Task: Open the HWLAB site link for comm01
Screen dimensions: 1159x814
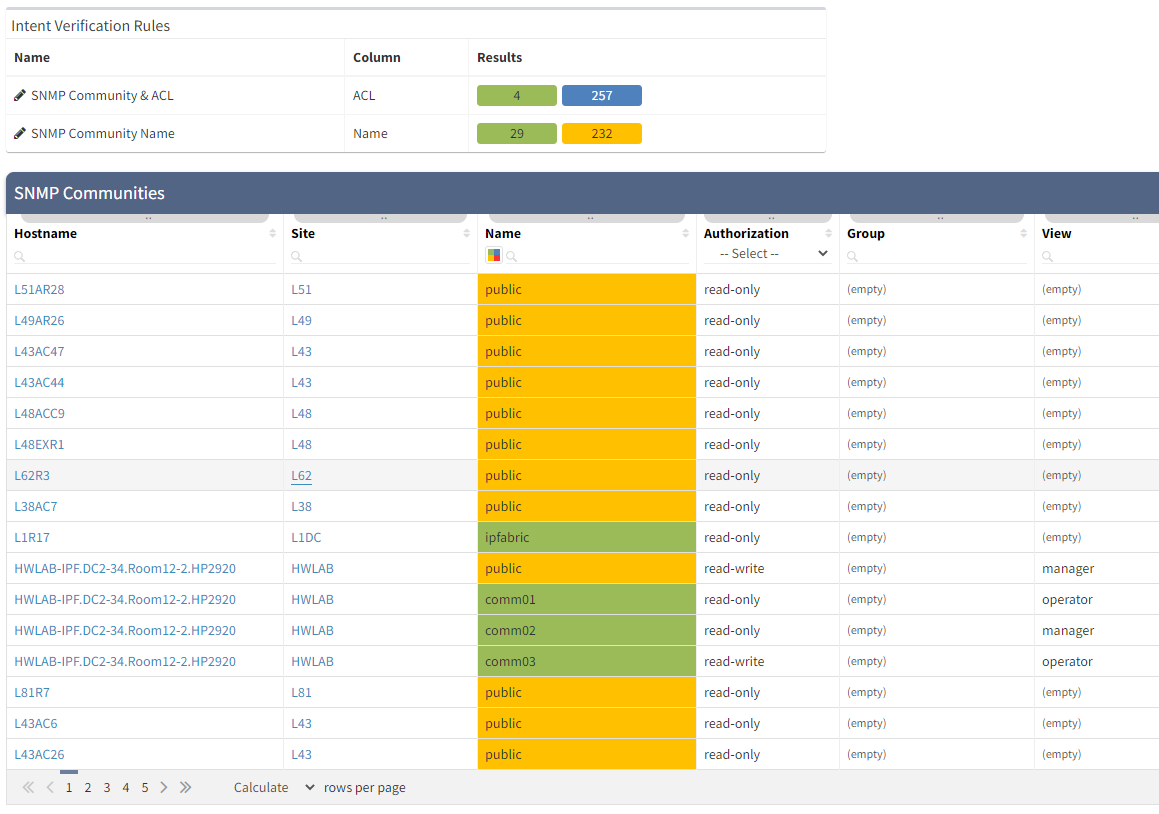Action: pyautogui.click(x=312, y=600)
